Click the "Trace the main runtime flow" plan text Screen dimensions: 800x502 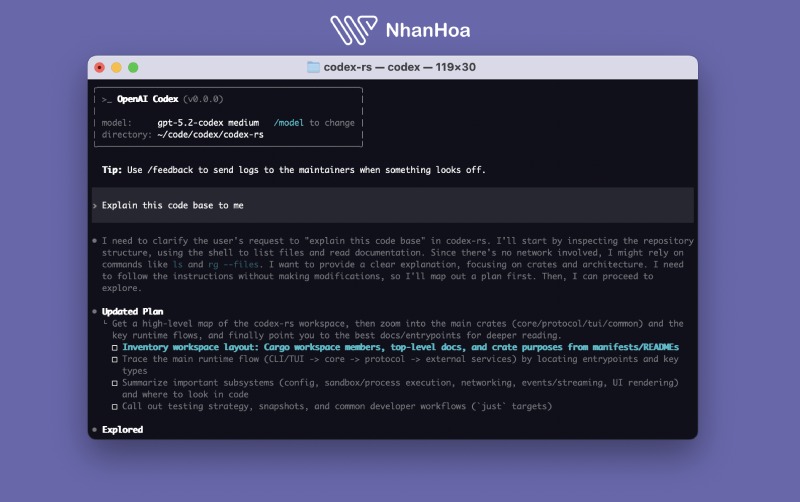[401, 365]
